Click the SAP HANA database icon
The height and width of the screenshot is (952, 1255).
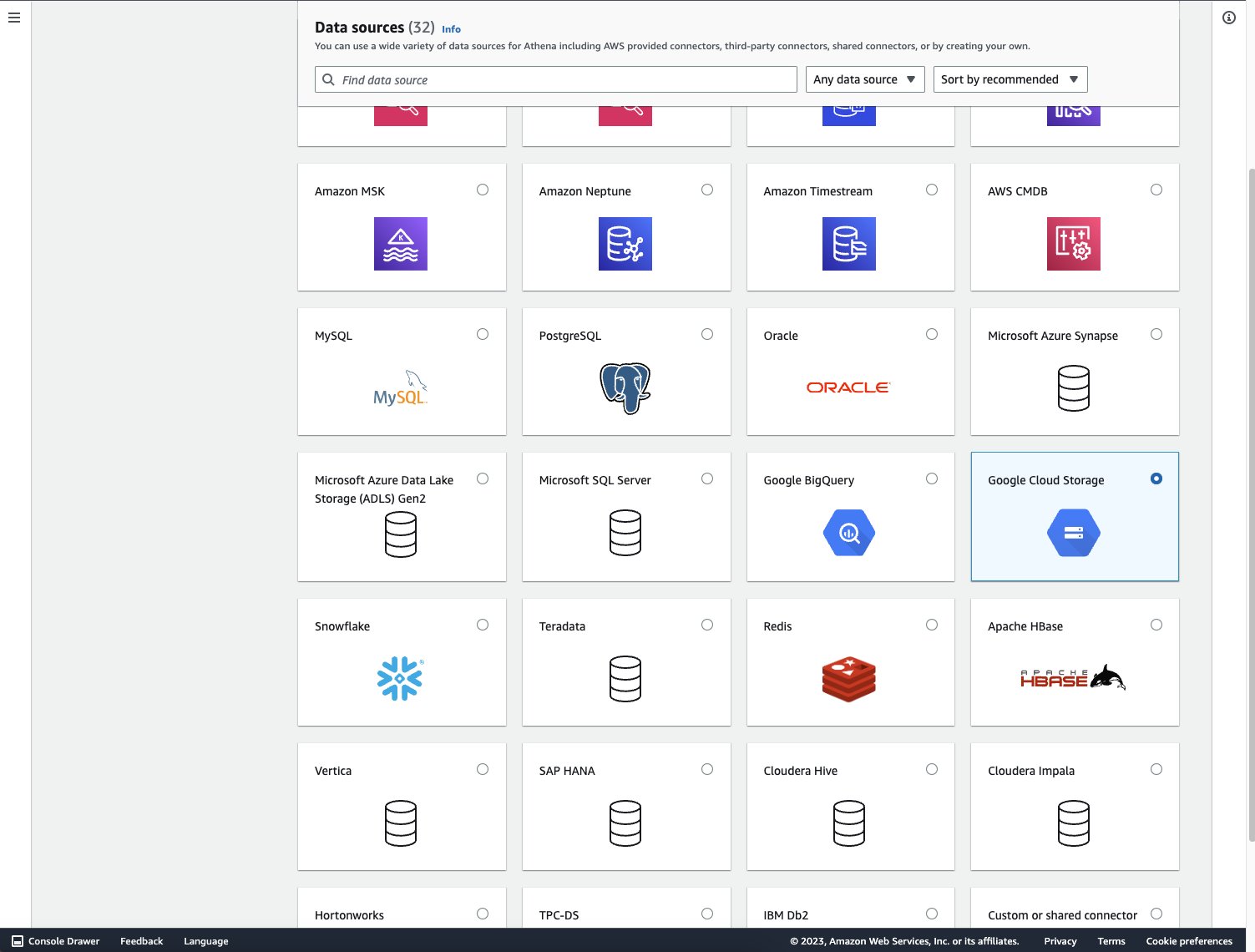coord(625,823)
